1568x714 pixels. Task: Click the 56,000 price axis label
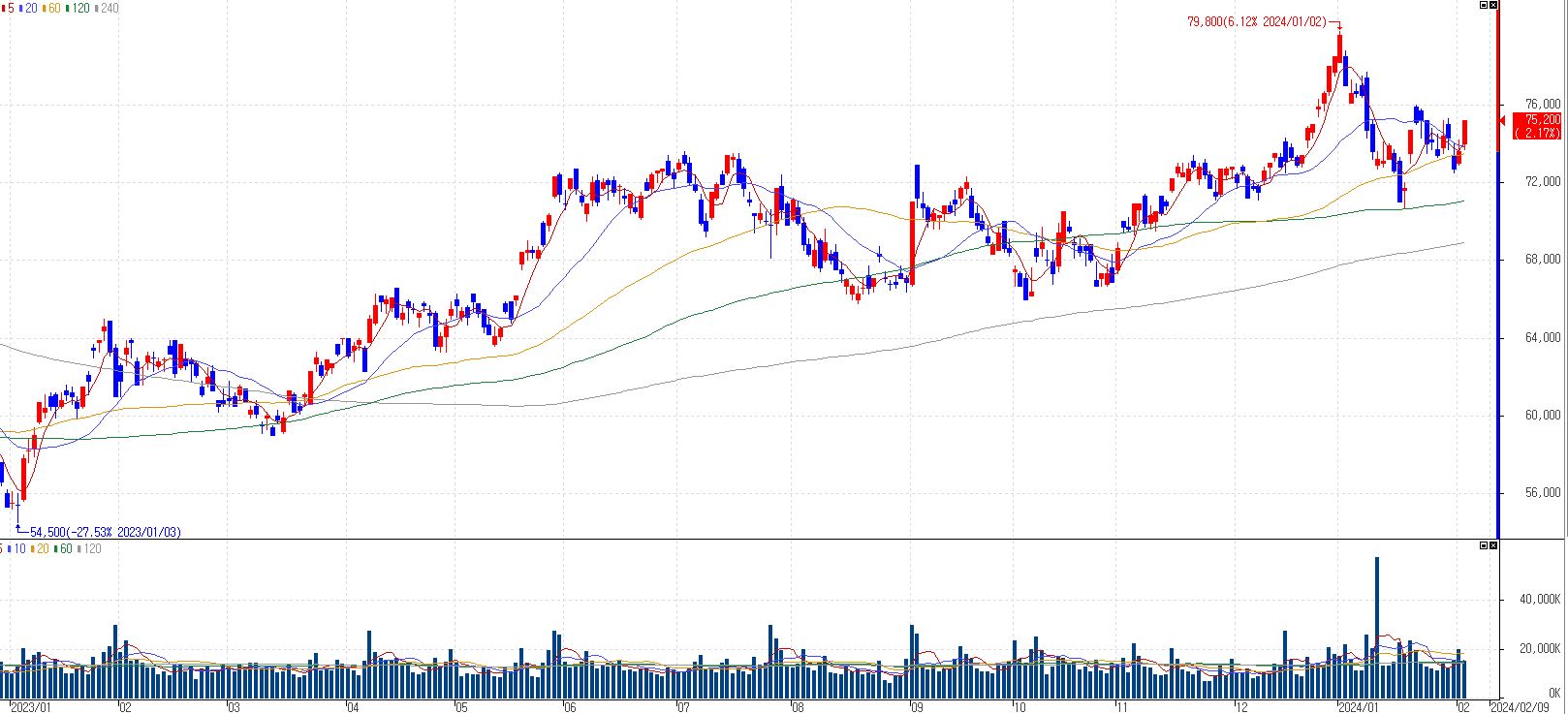(x=1543, y=492)
